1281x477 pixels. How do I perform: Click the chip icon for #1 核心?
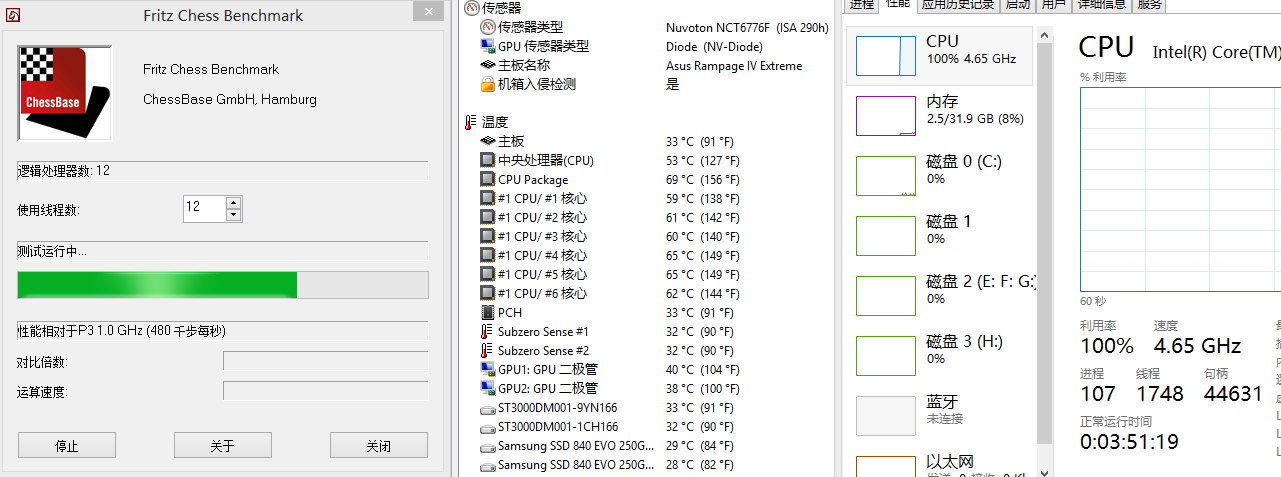pos(488,198)
